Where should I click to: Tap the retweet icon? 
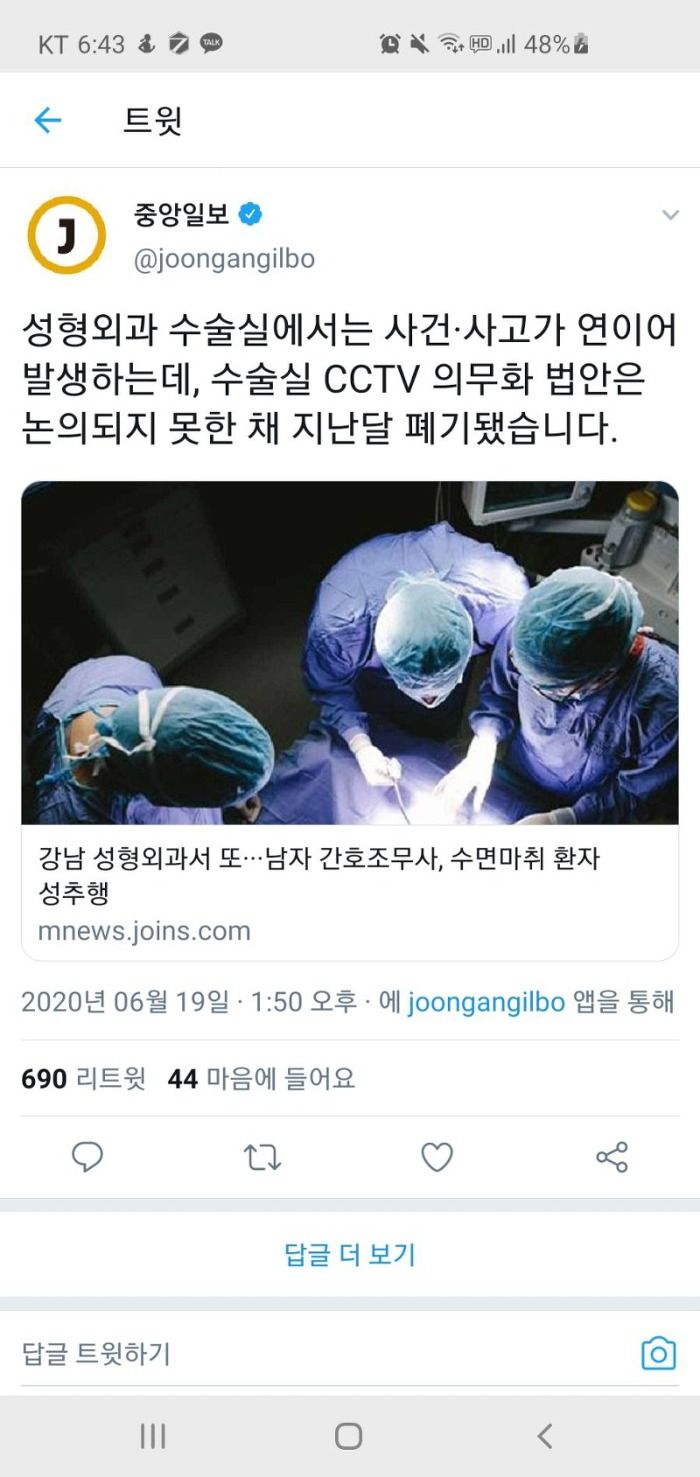[x=262, y=1157]
